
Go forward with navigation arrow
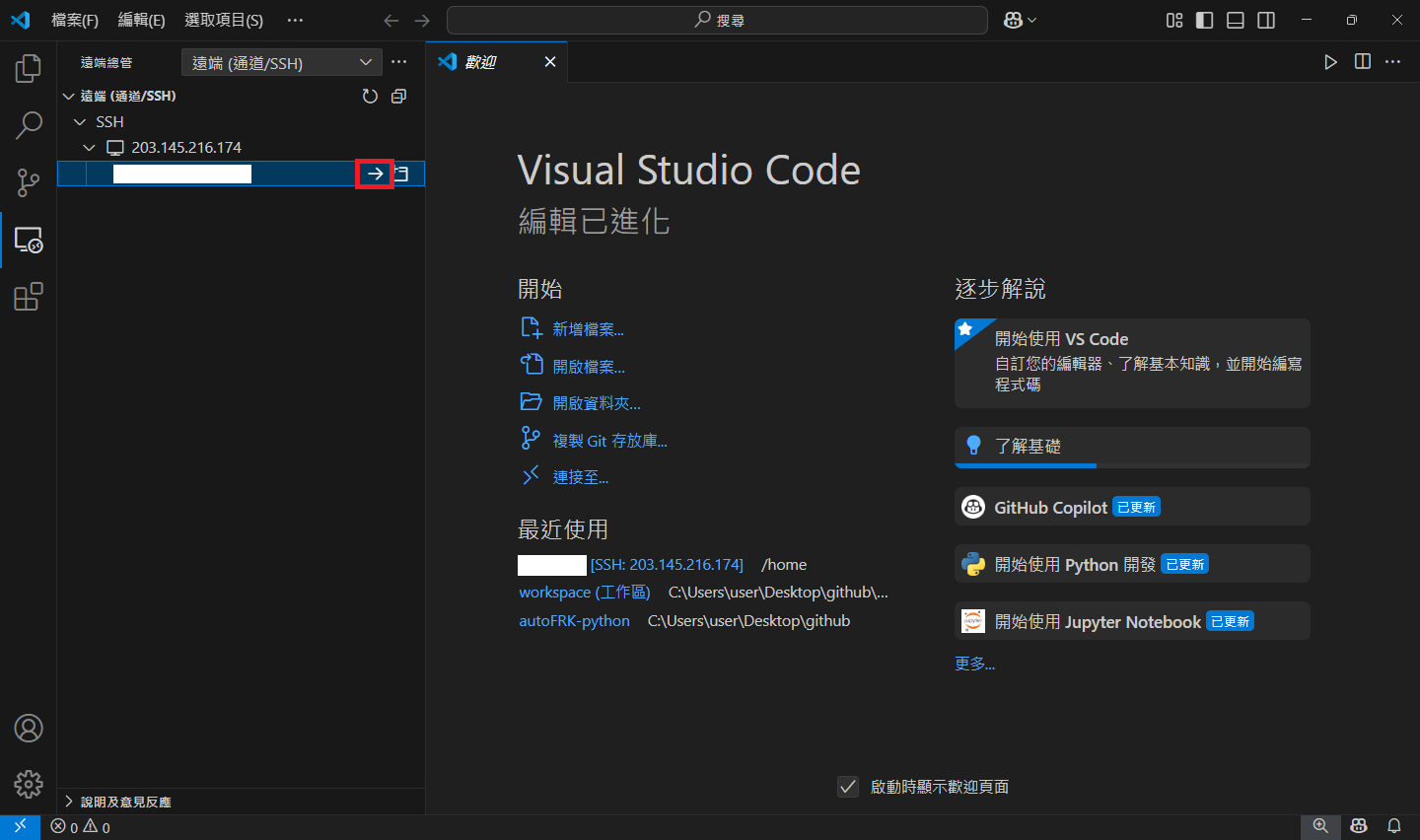tap(422, 21)
